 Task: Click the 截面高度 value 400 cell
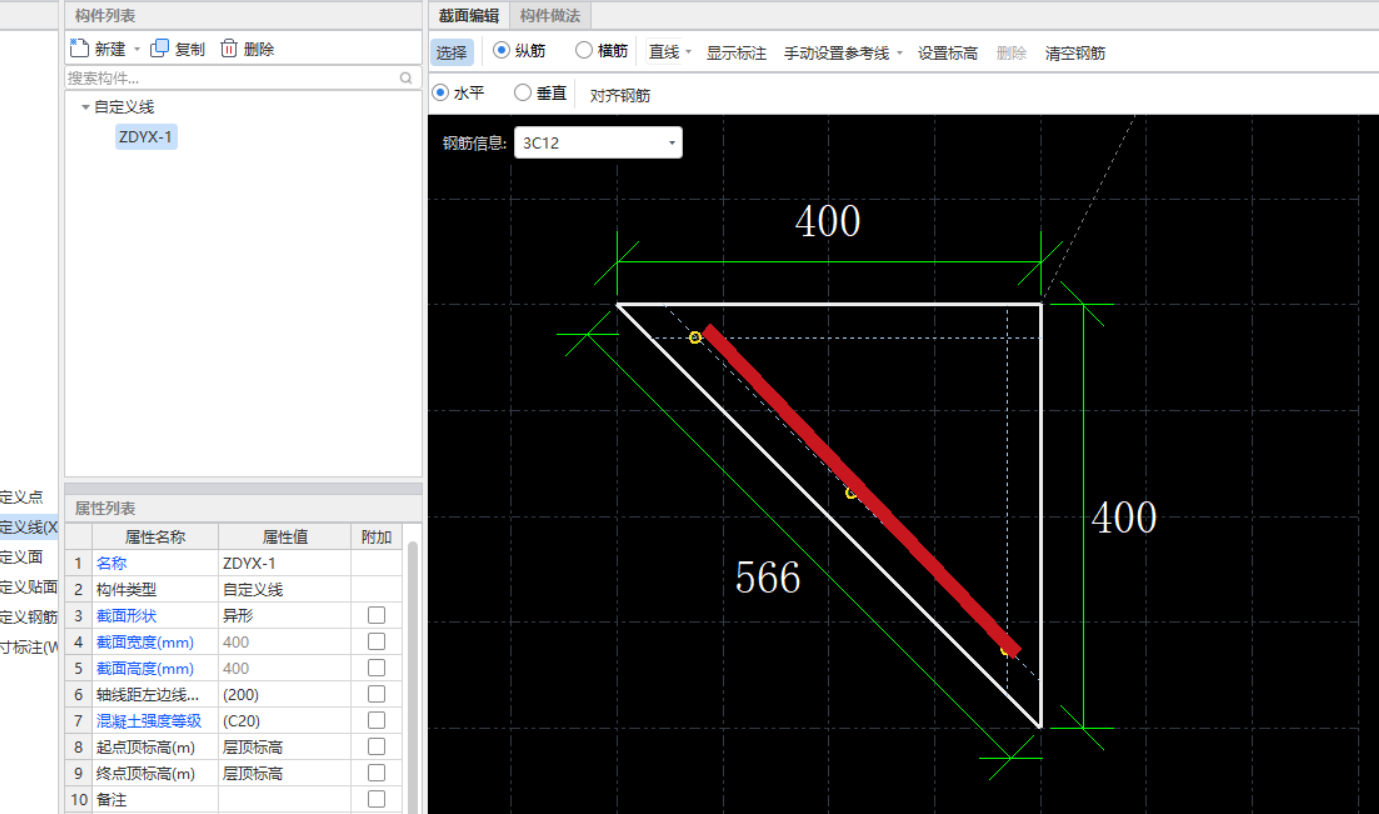point(284,668)
